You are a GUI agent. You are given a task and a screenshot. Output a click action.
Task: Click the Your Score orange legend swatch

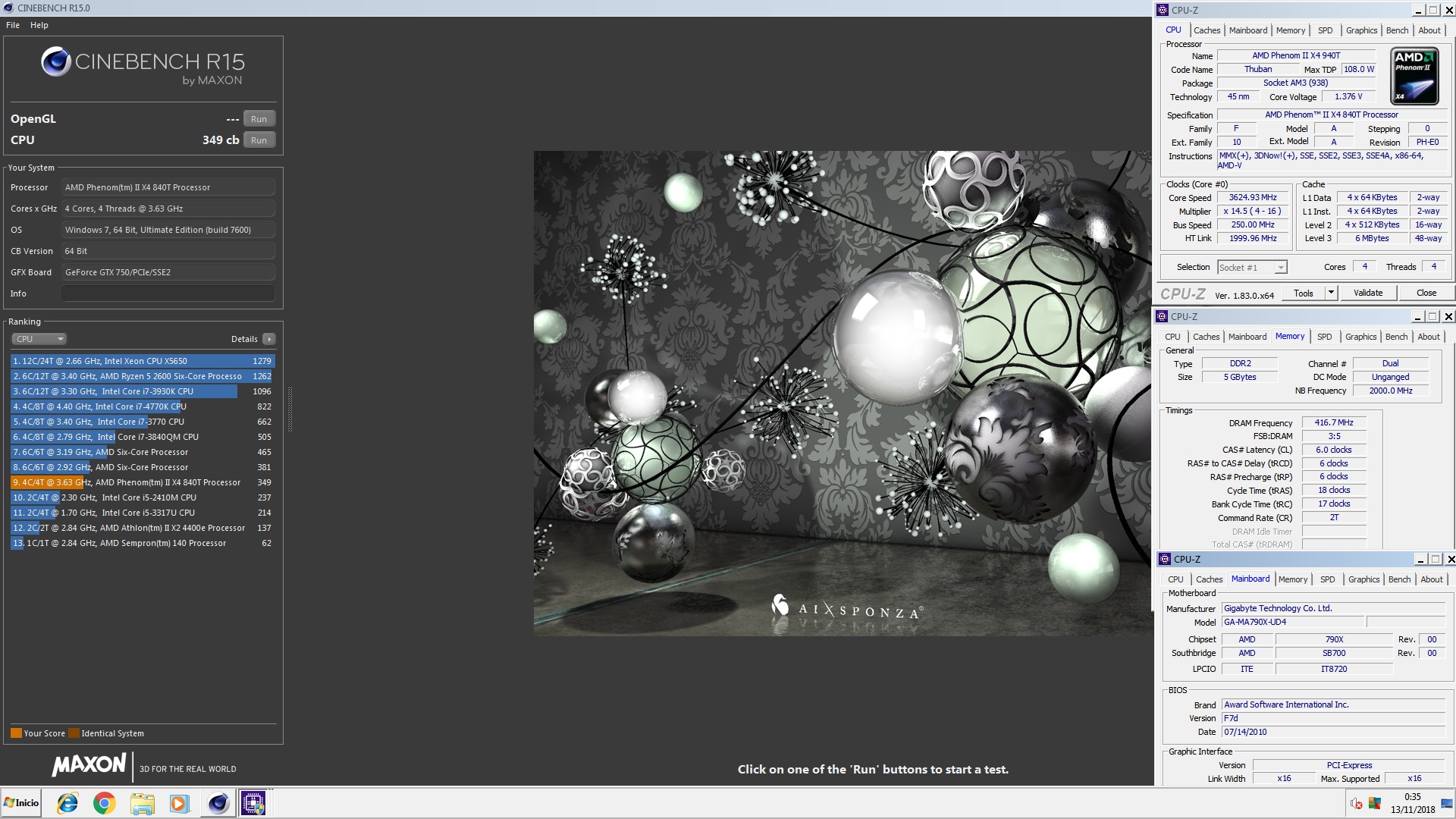pos(16,733)
